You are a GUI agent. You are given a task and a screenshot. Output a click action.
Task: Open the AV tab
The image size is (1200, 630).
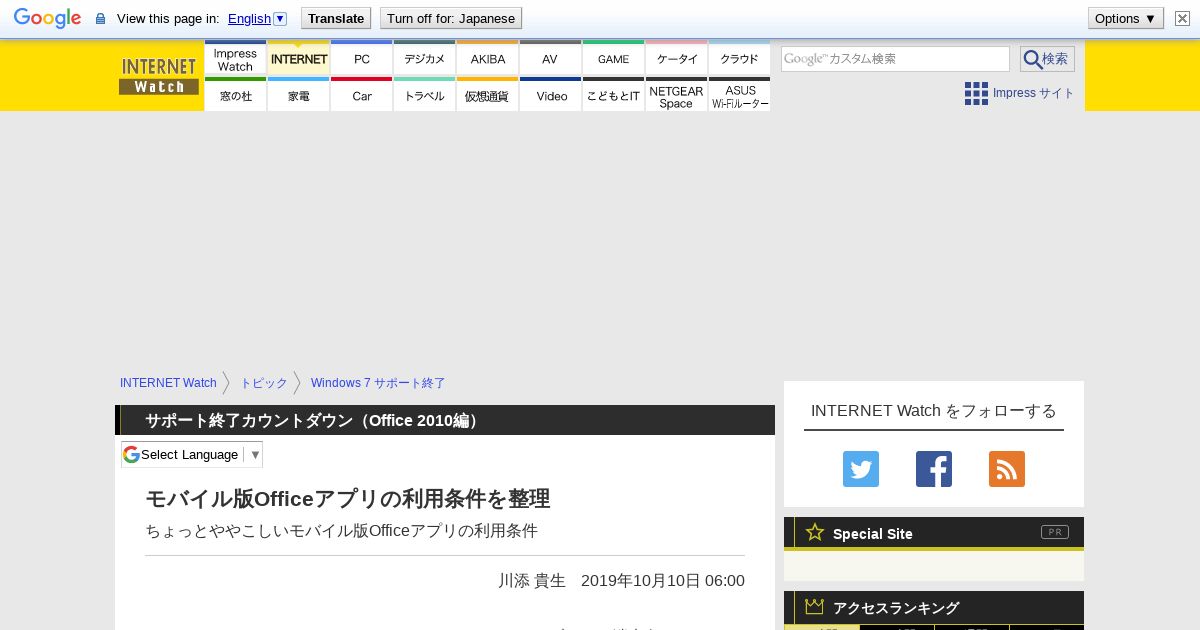click(550, 59)
